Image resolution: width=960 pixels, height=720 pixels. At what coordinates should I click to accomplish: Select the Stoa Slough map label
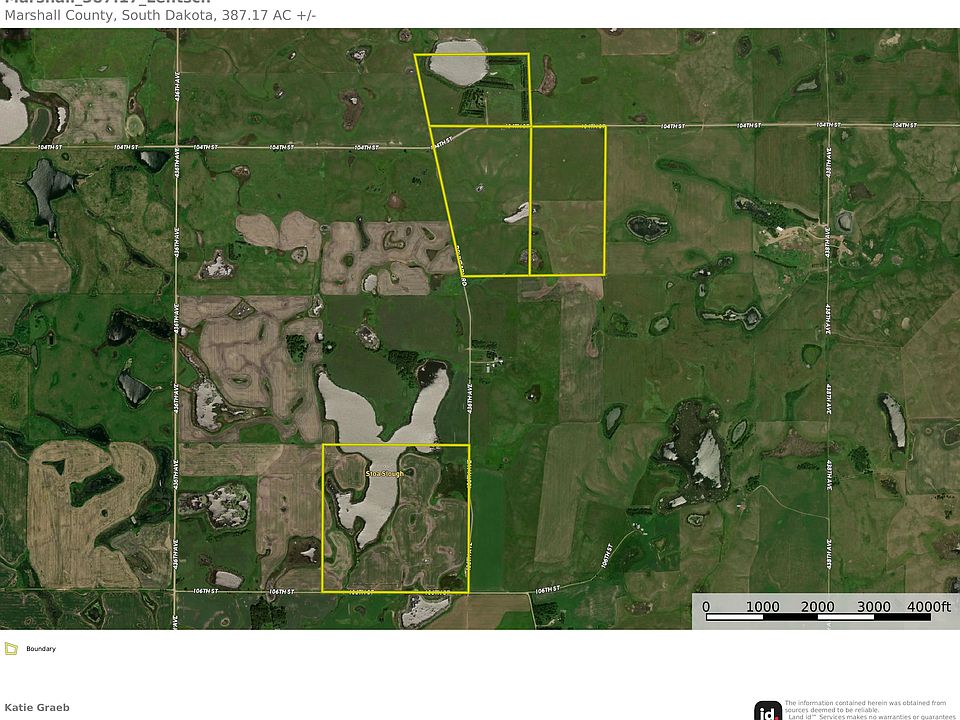[x=384, y=474]
